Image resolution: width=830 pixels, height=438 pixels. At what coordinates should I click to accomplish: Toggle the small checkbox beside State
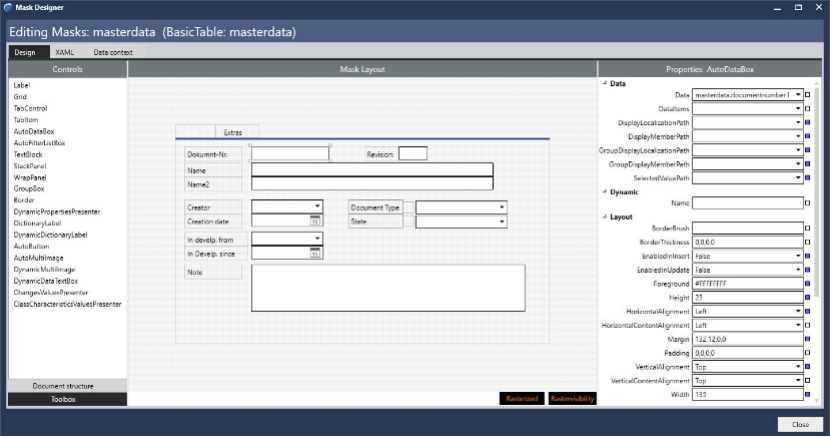pyautogui.click(x=409, y=221)
